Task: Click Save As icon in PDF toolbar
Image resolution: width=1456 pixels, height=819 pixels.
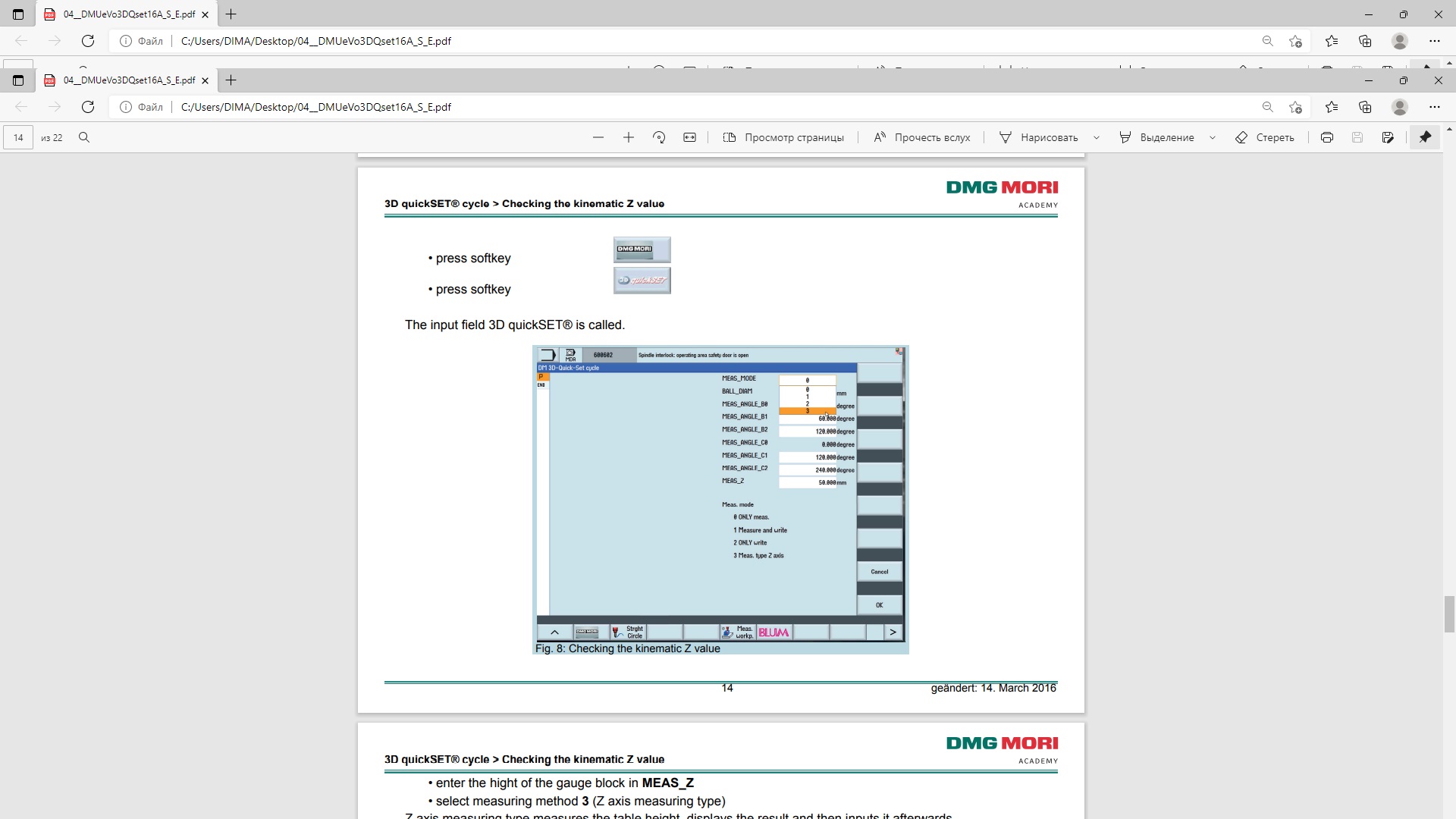Action: coord(1387,137)
